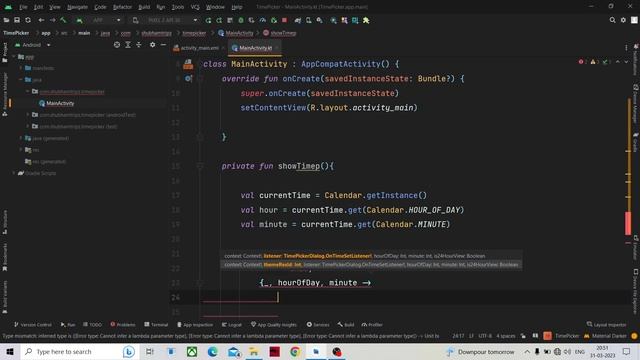
Task: Open the Bookmarks side tab
Action: click(4, 257)
